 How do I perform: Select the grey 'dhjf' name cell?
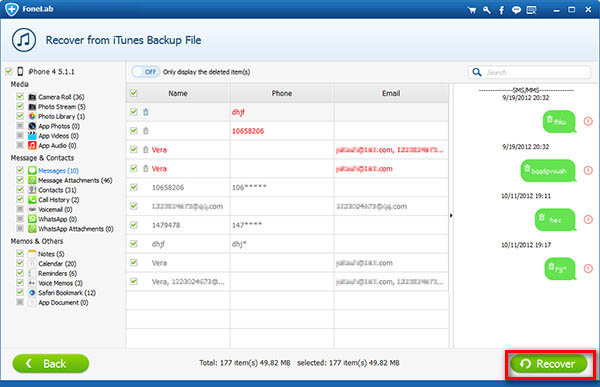(178, 244)
